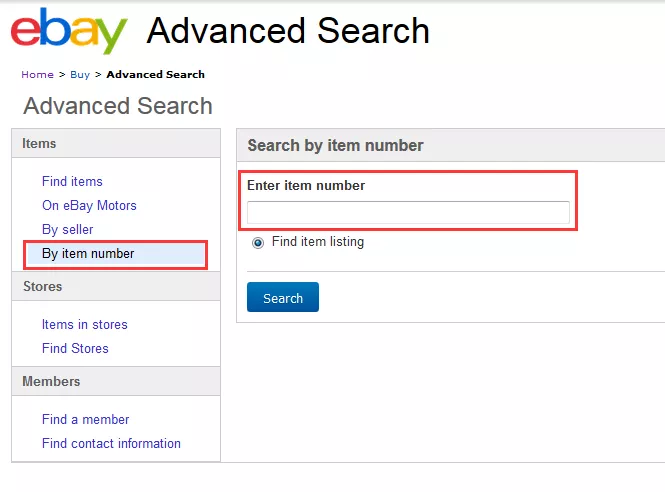
Task: Choose the By seller search option
Action: [x=67, y=230]
